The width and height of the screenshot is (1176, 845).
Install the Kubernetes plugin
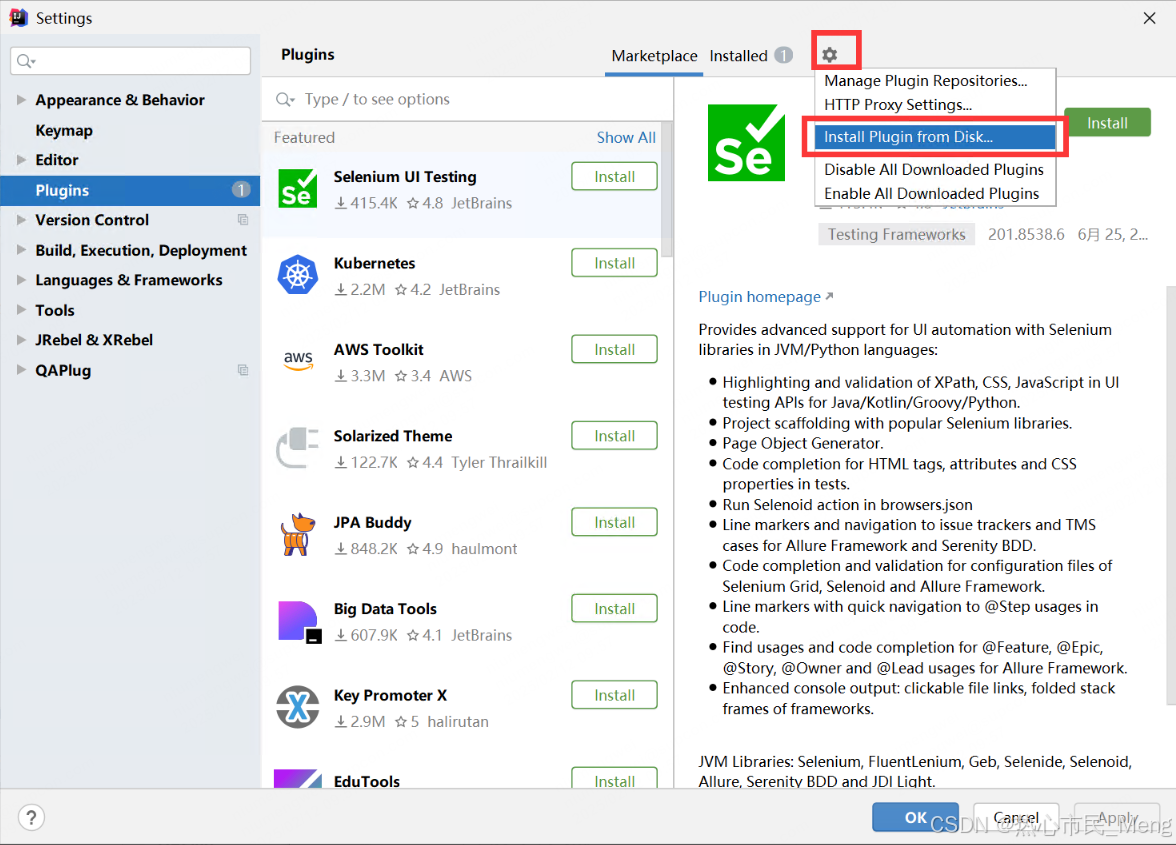coord(614,263)
